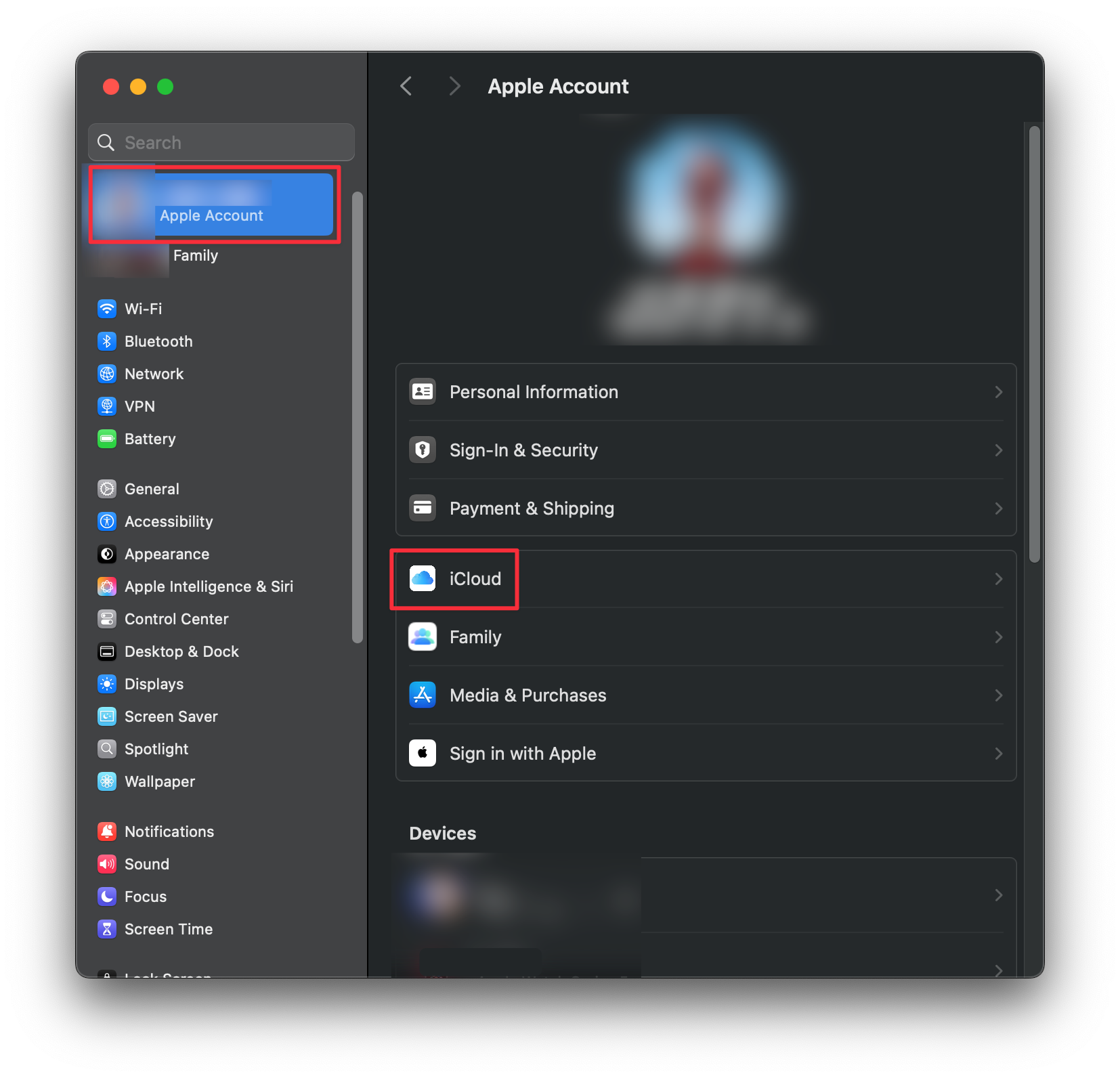The height and width of the screenshot is (1078, 1120).
Task: Expand Personal Information chevron
Action: pos(998,392)
